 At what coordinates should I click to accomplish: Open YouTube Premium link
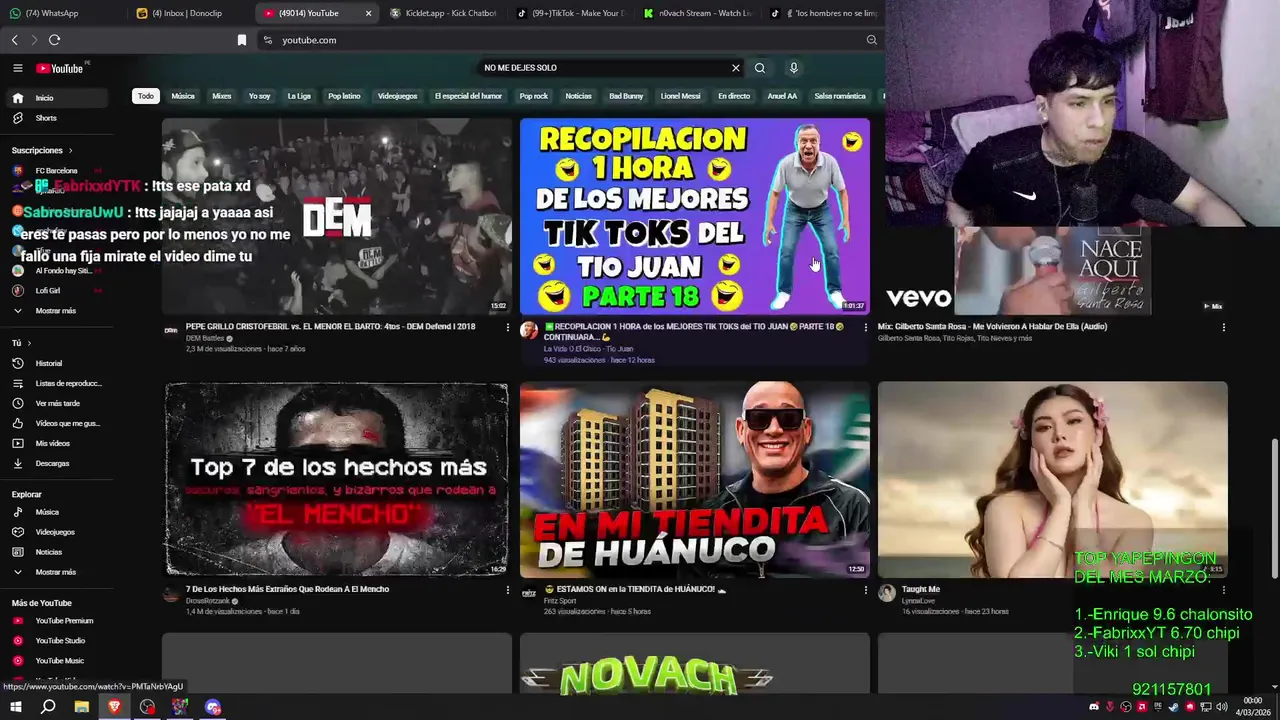pos(56,621)
